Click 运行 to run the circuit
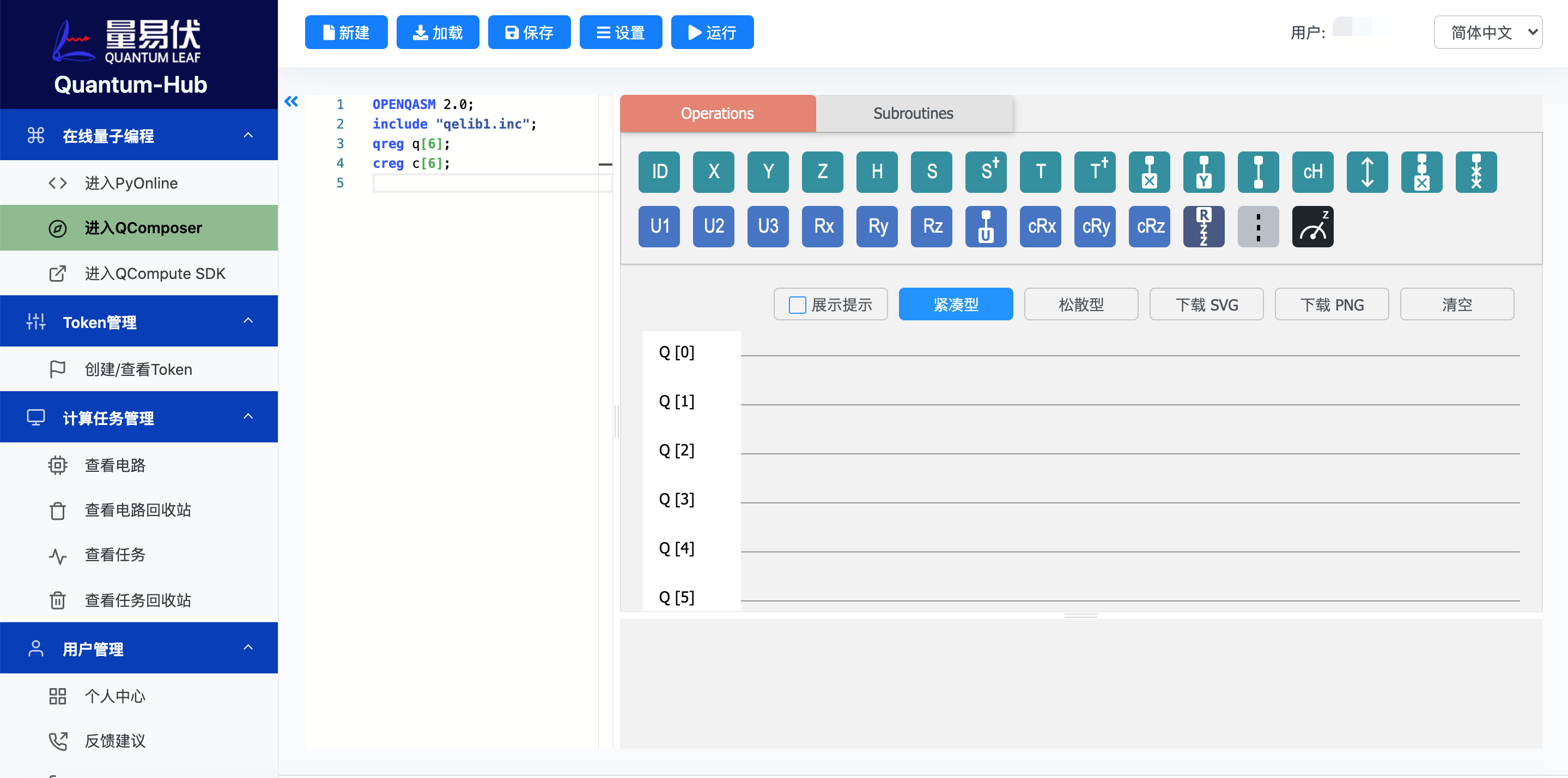 714,33
